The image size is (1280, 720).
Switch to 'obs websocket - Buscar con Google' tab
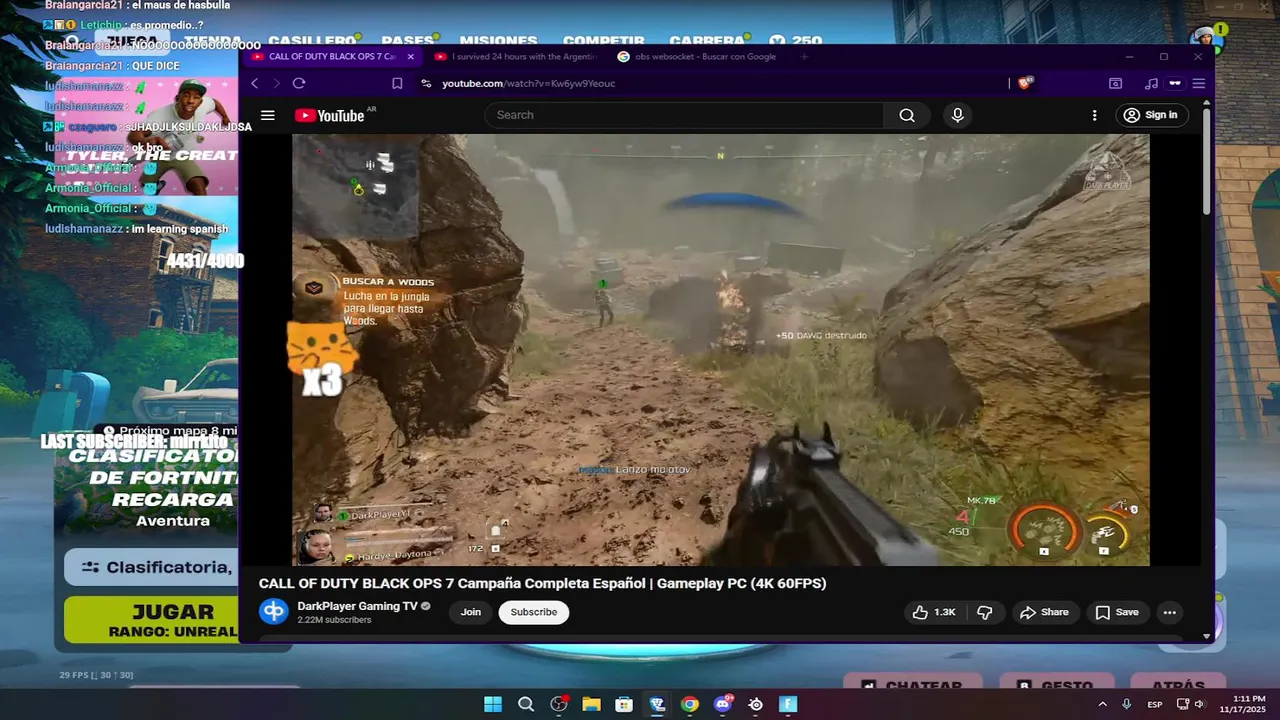(698, 57)
